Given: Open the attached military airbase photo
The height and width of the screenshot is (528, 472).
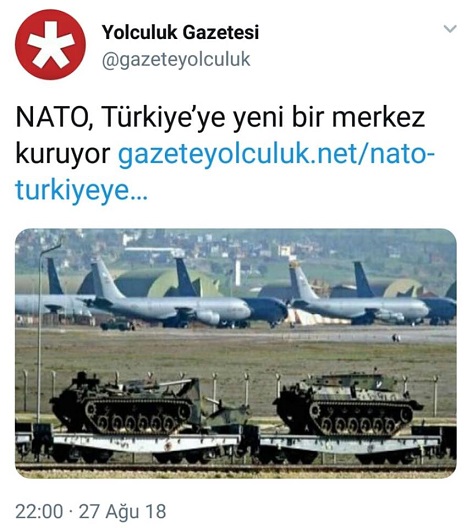Looking at the screenshot, I should tap(236, 353).
